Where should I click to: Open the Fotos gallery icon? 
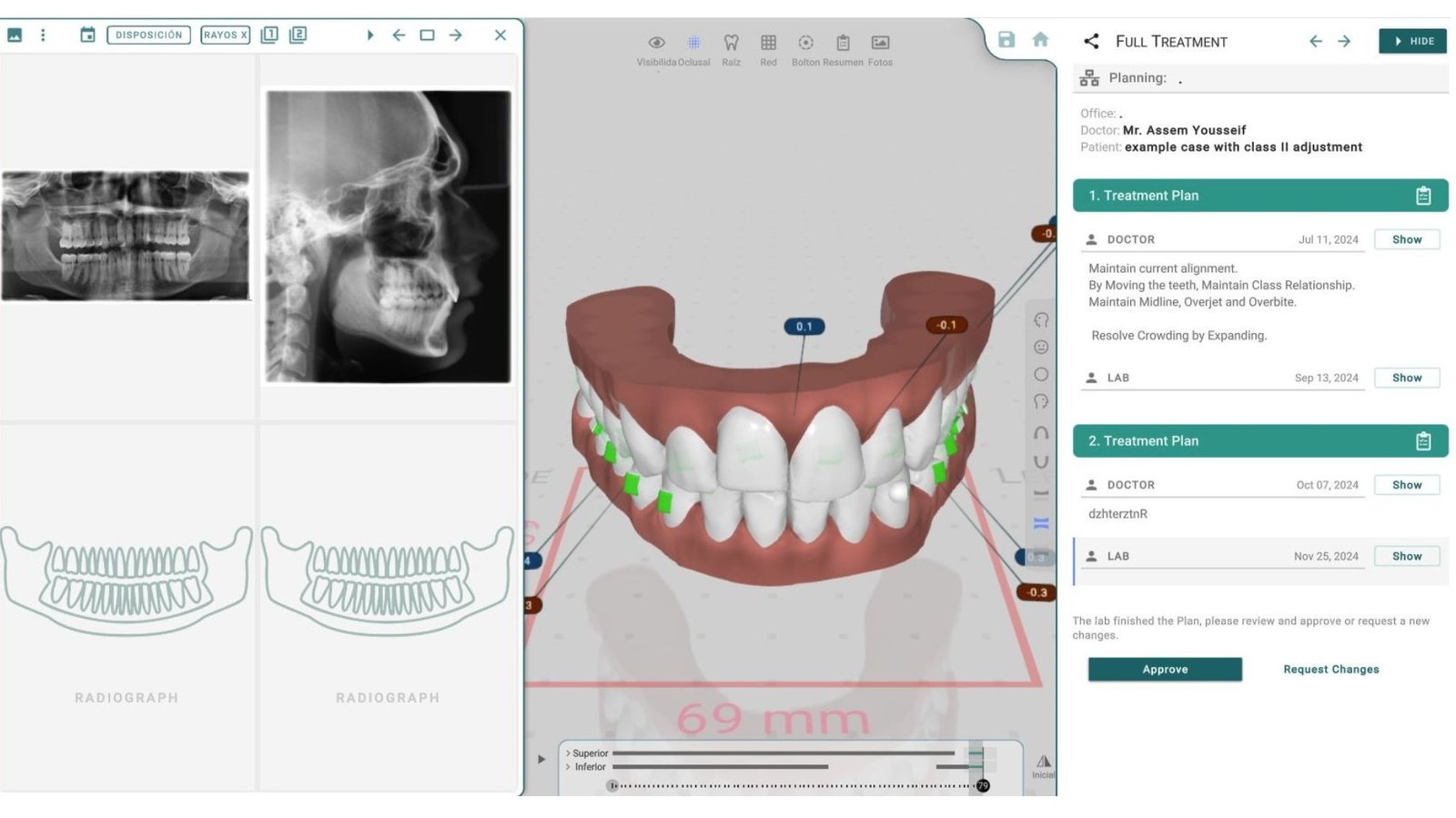[x=880, y=43]
